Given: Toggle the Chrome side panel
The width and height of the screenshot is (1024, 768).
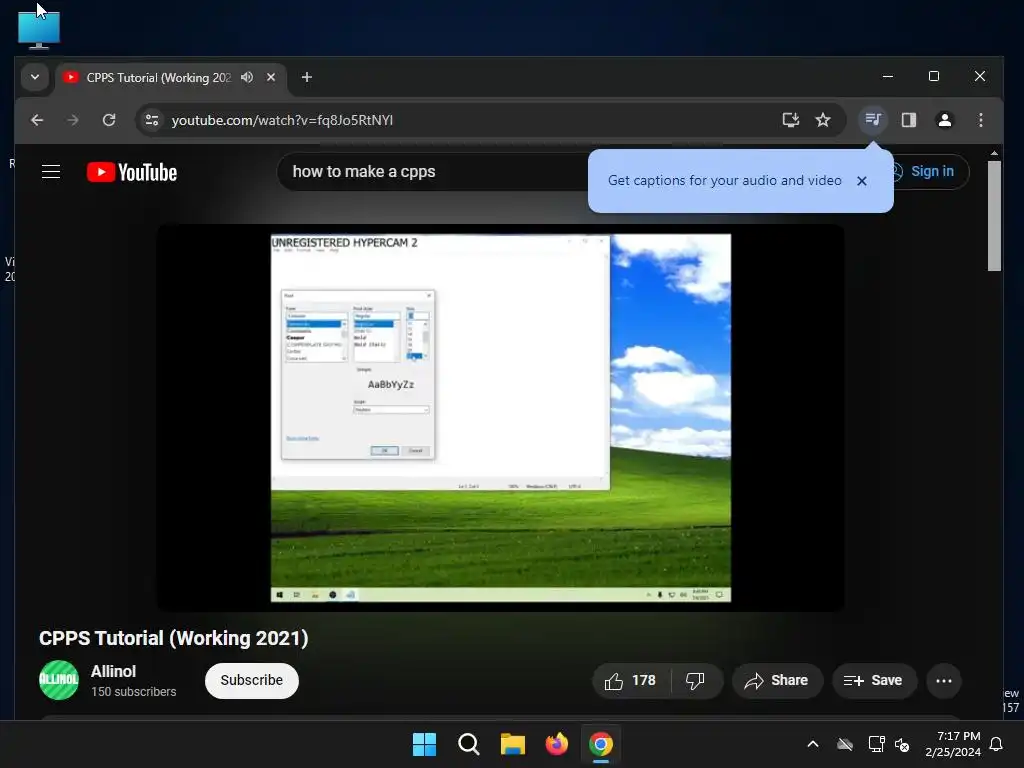Looking at the screenshot, I should 908,120.
